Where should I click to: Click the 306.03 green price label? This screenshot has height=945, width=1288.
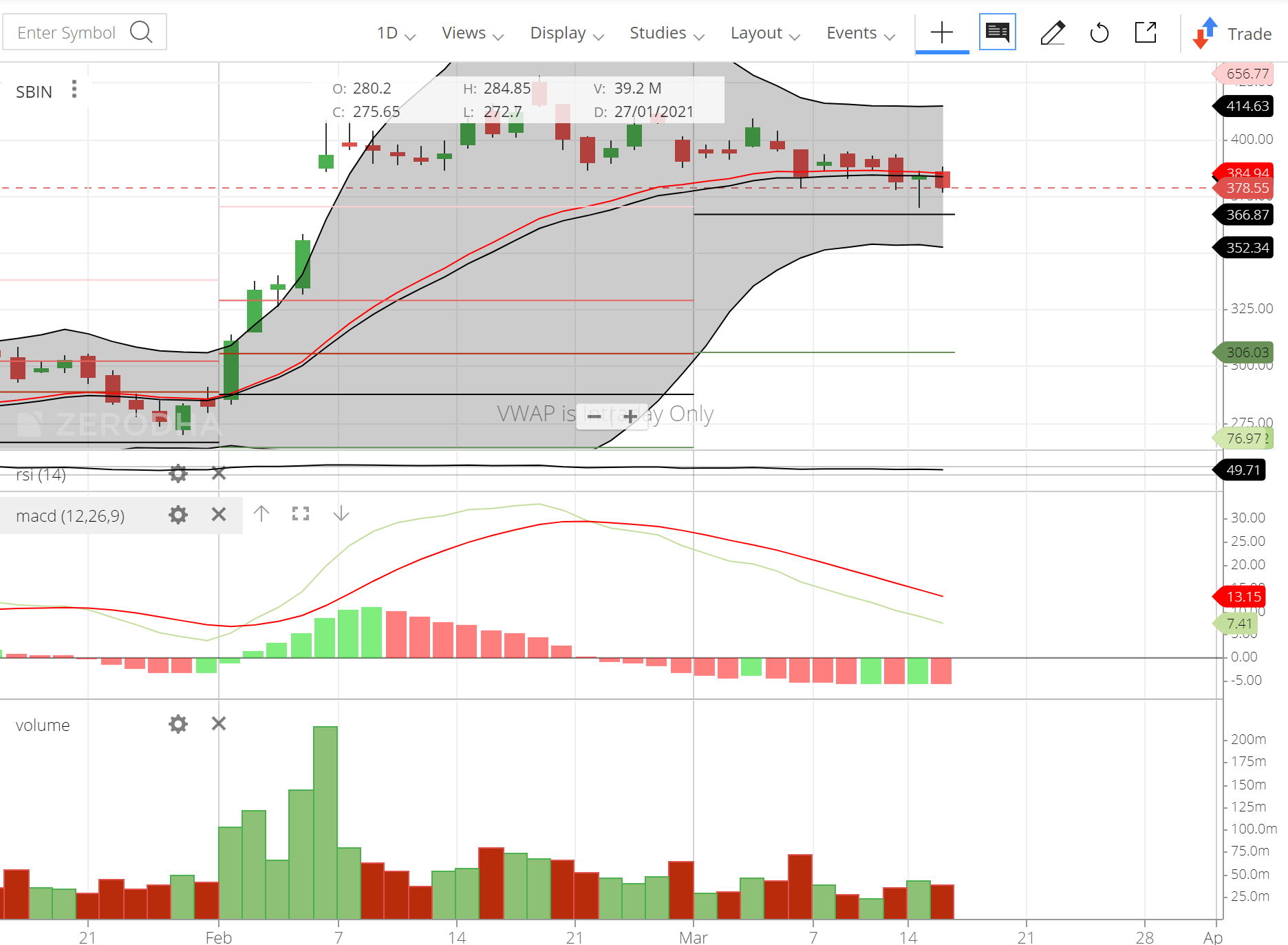[x=1243, y=352]
